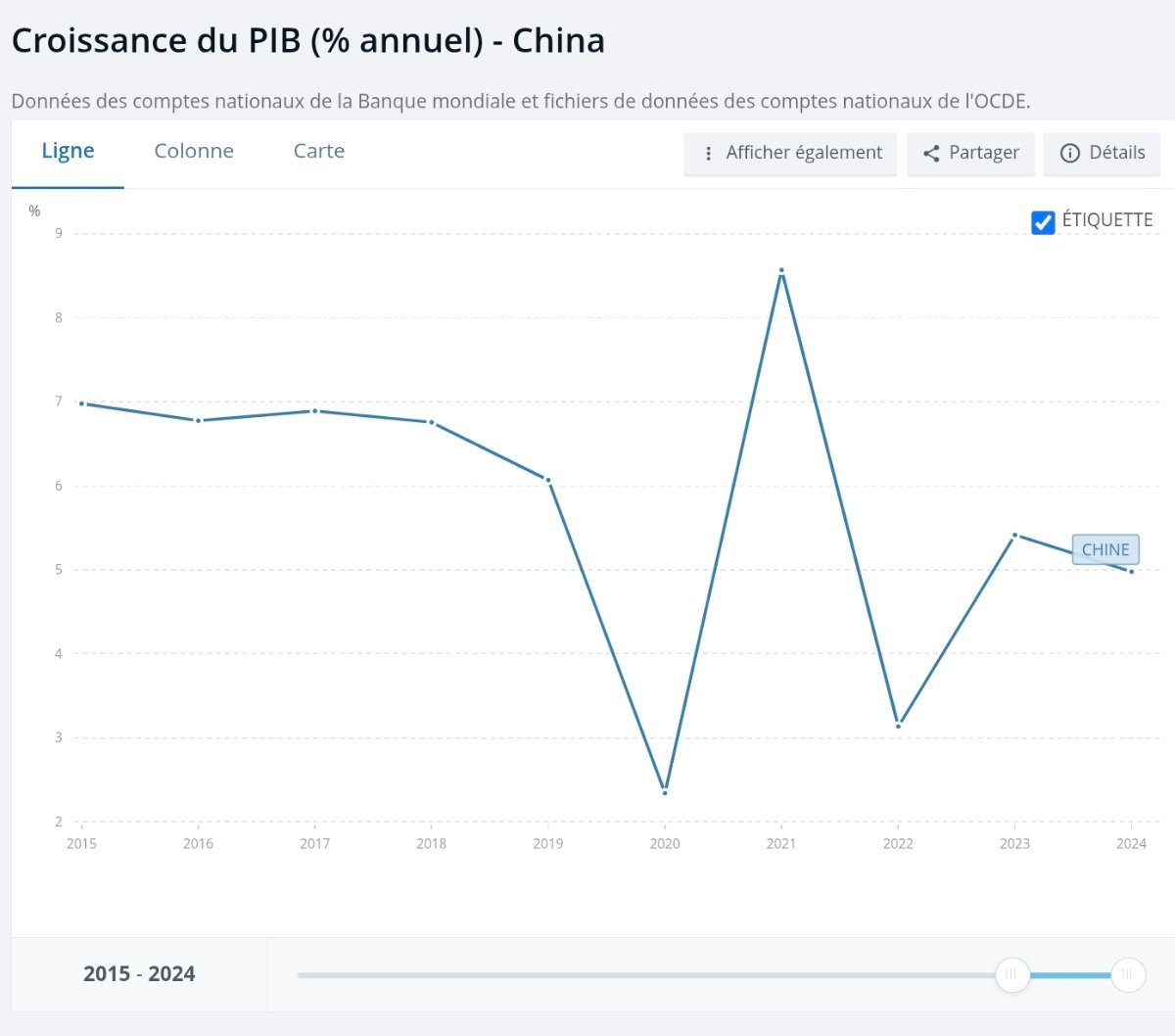Click the info icon beside Détails

[1070, 154]
